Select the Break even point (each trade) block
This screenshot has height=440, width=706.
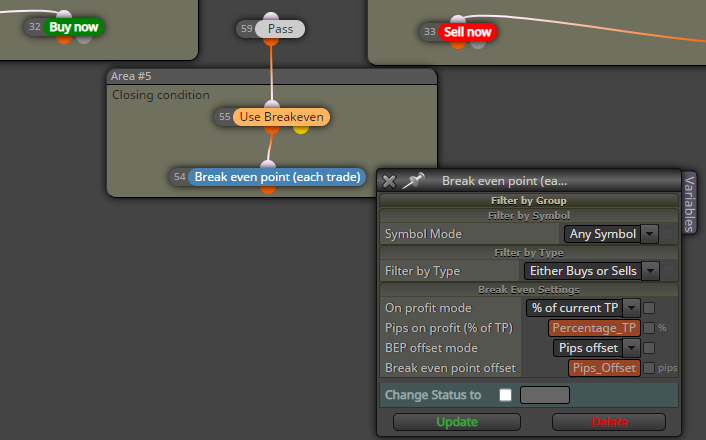[277, 177]
